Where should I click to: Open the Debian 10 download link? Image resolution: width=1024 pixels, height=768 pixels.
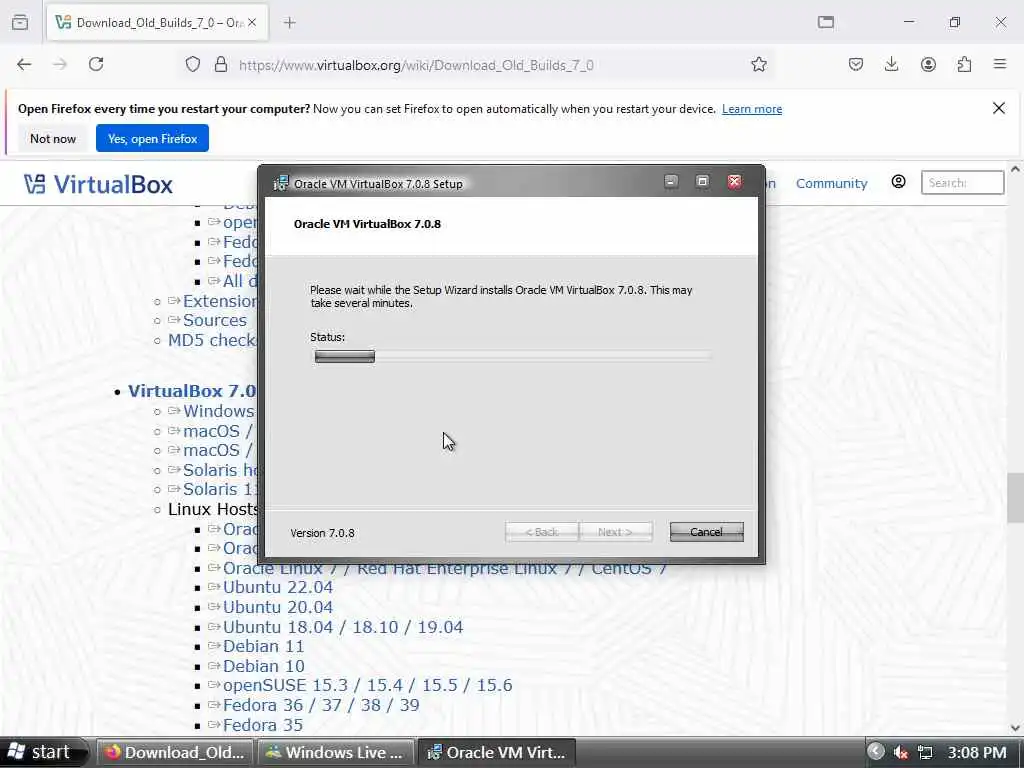[x=263, y=666]
